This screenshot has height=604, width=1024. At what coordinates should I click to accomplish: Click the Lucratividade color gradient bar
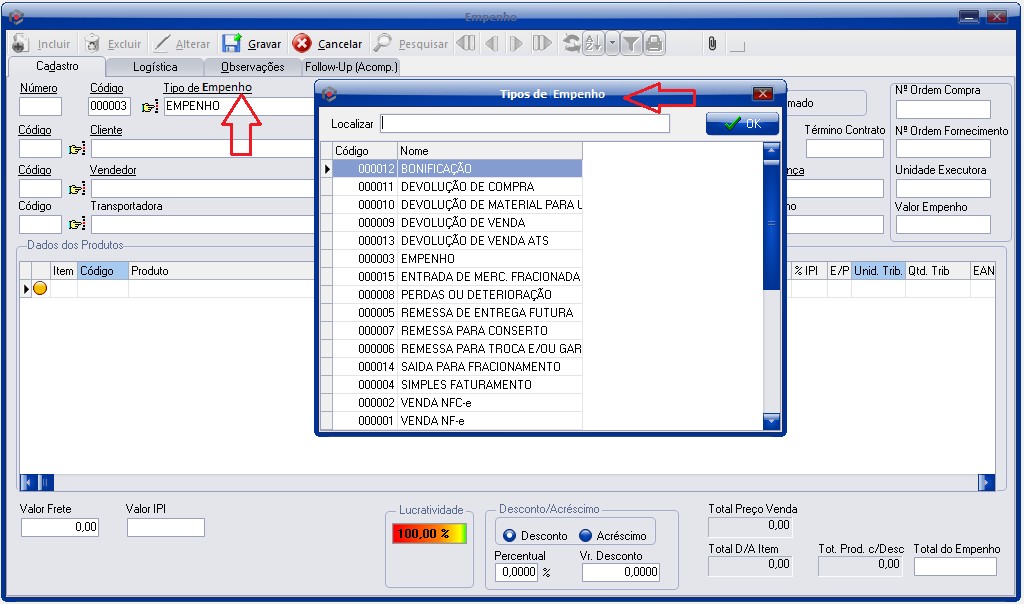pos(429,534)
